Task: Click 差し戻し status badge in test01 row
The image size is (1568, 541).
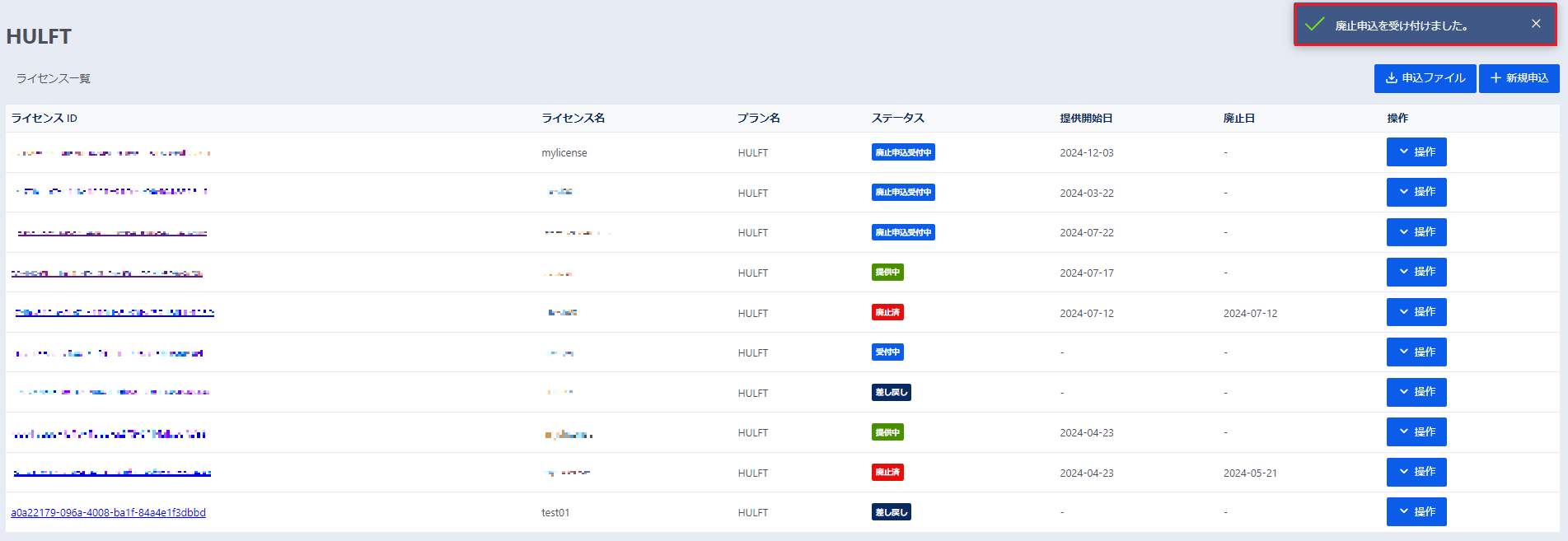Action: (x=891, y=512)
